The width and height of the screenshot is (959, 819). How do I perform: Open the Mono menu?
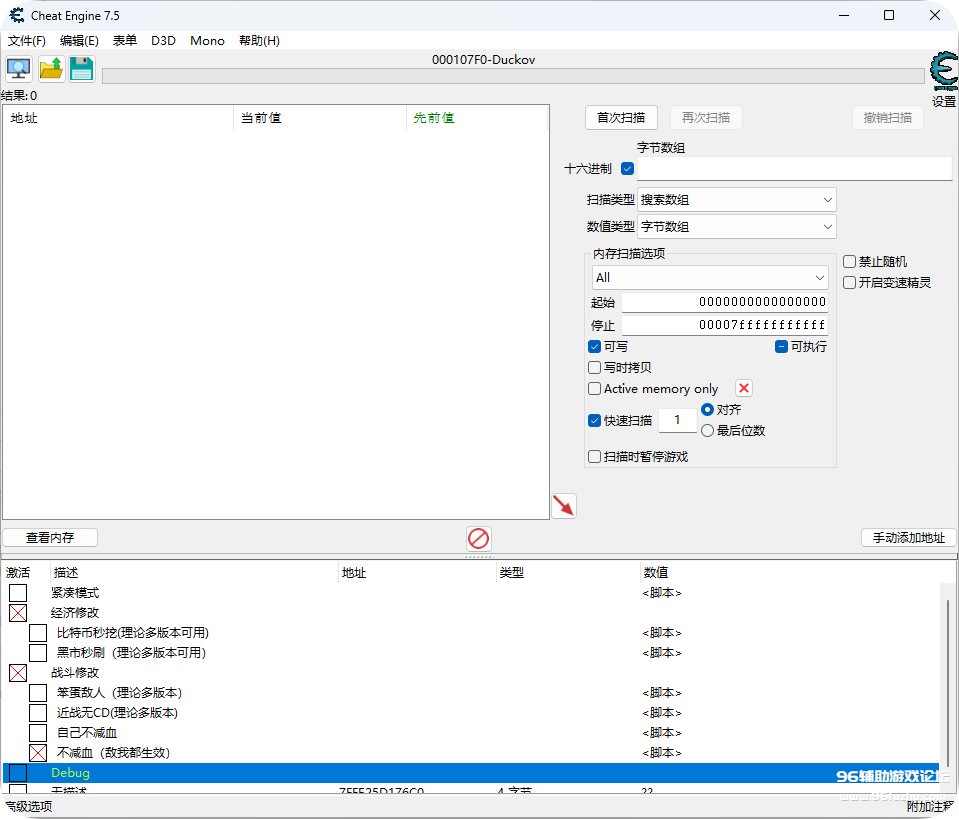pos(207,41)
